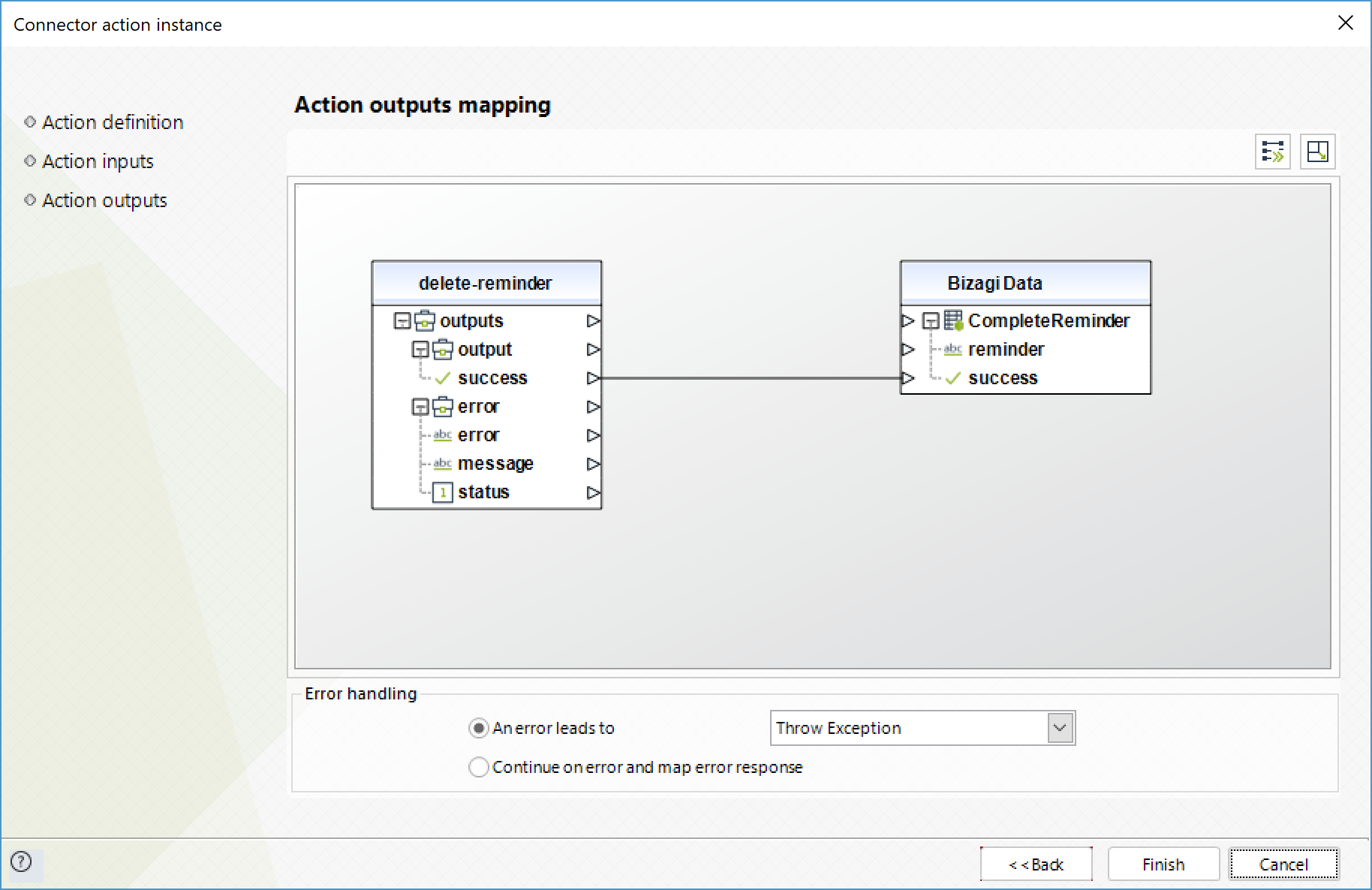
Task: Click the output connector arrow of outputs row
Action: [594, 320]
